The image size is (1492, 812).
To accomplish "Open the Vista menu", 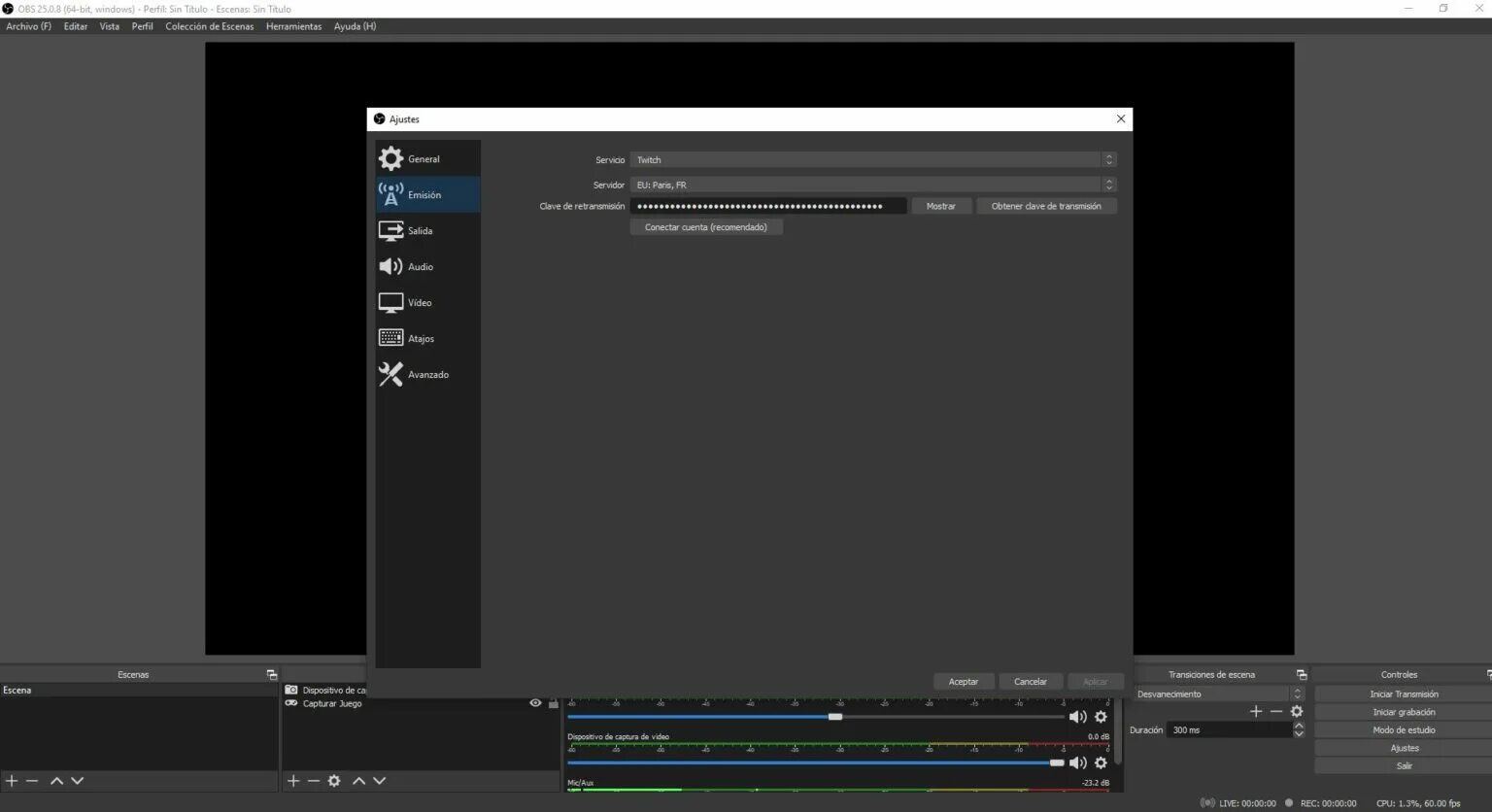I will click(x=110, y=26).
